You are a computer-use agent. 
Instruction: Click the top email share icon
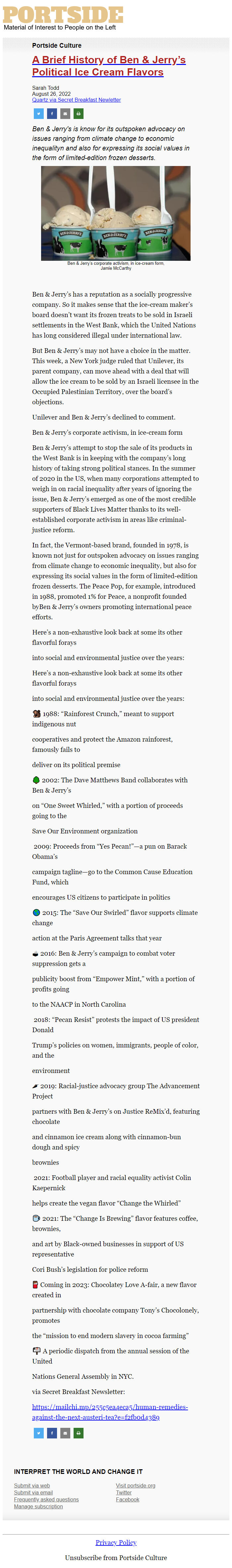point(65,113)
